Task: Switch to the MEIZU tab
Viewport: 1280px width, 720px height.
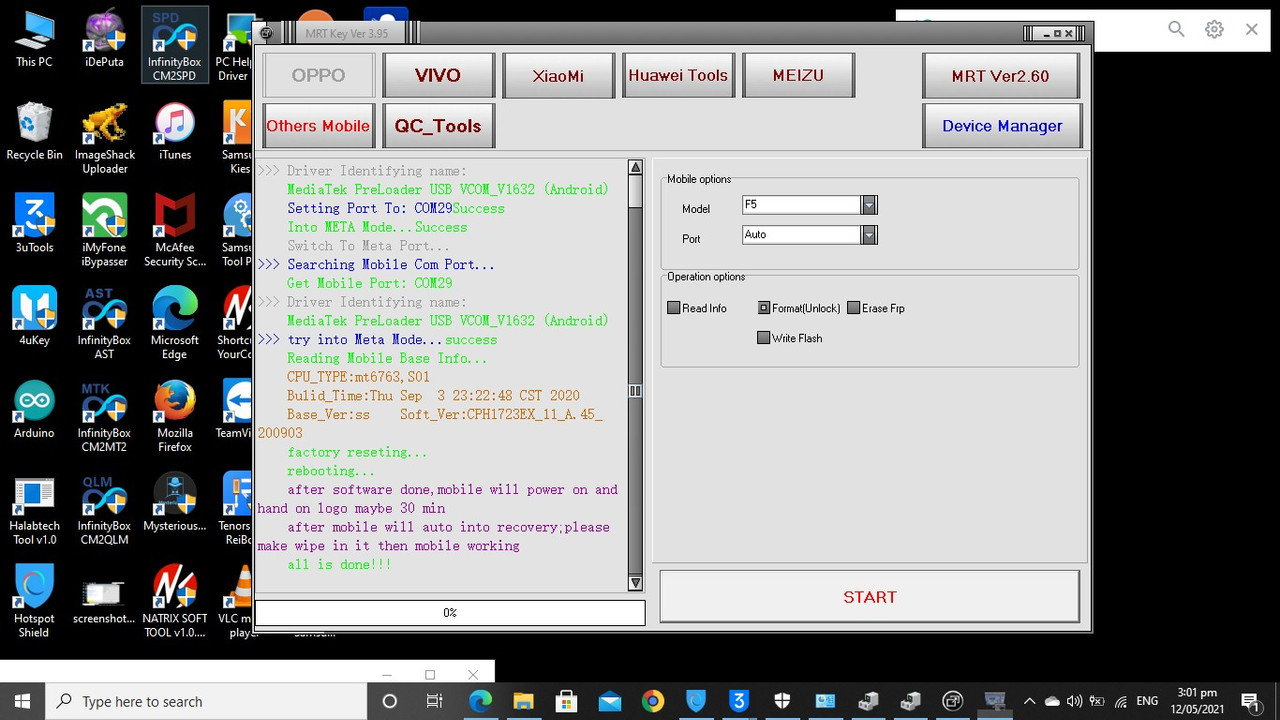Action: pyautogui.click(x=798, y=75)
